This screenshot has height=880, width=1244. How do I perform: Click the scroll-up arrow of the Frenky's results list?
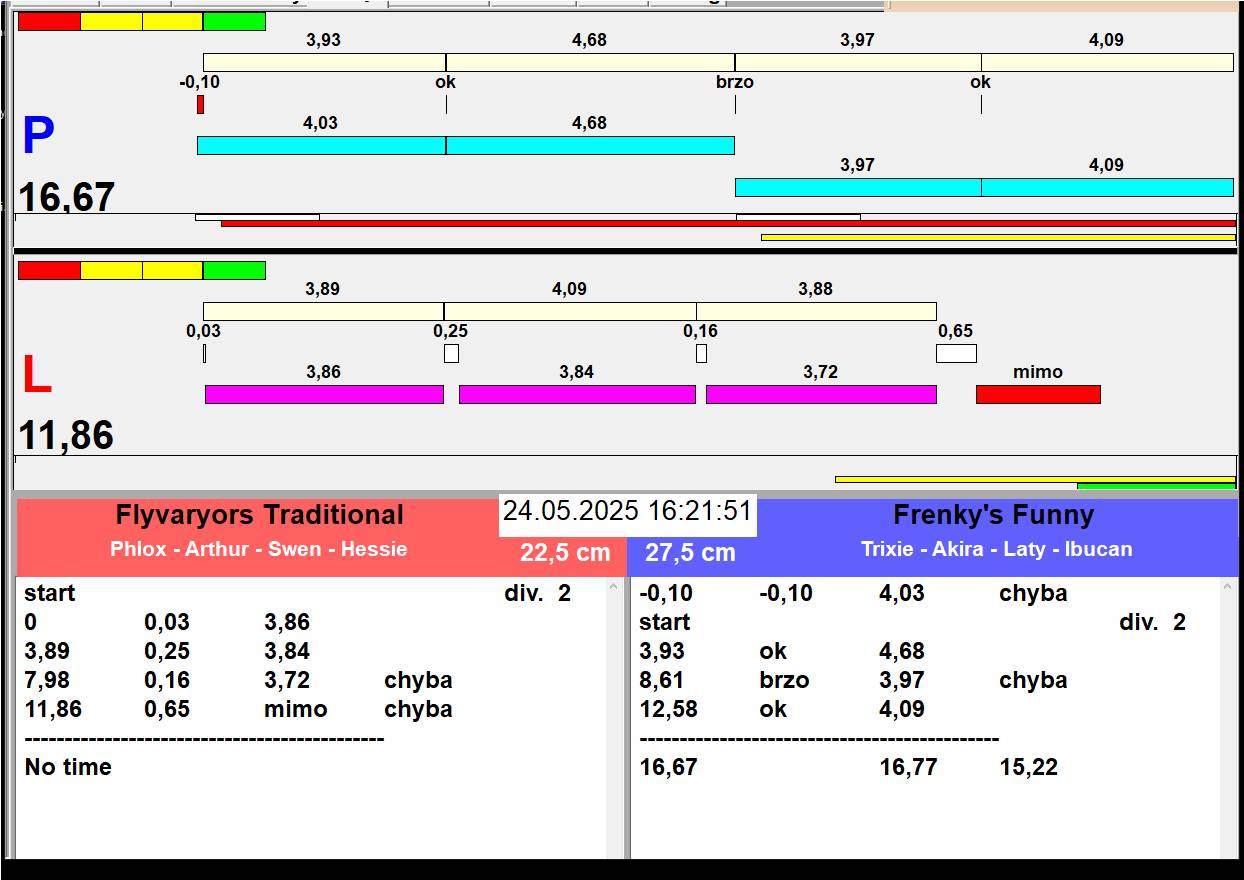point(1229,589)
